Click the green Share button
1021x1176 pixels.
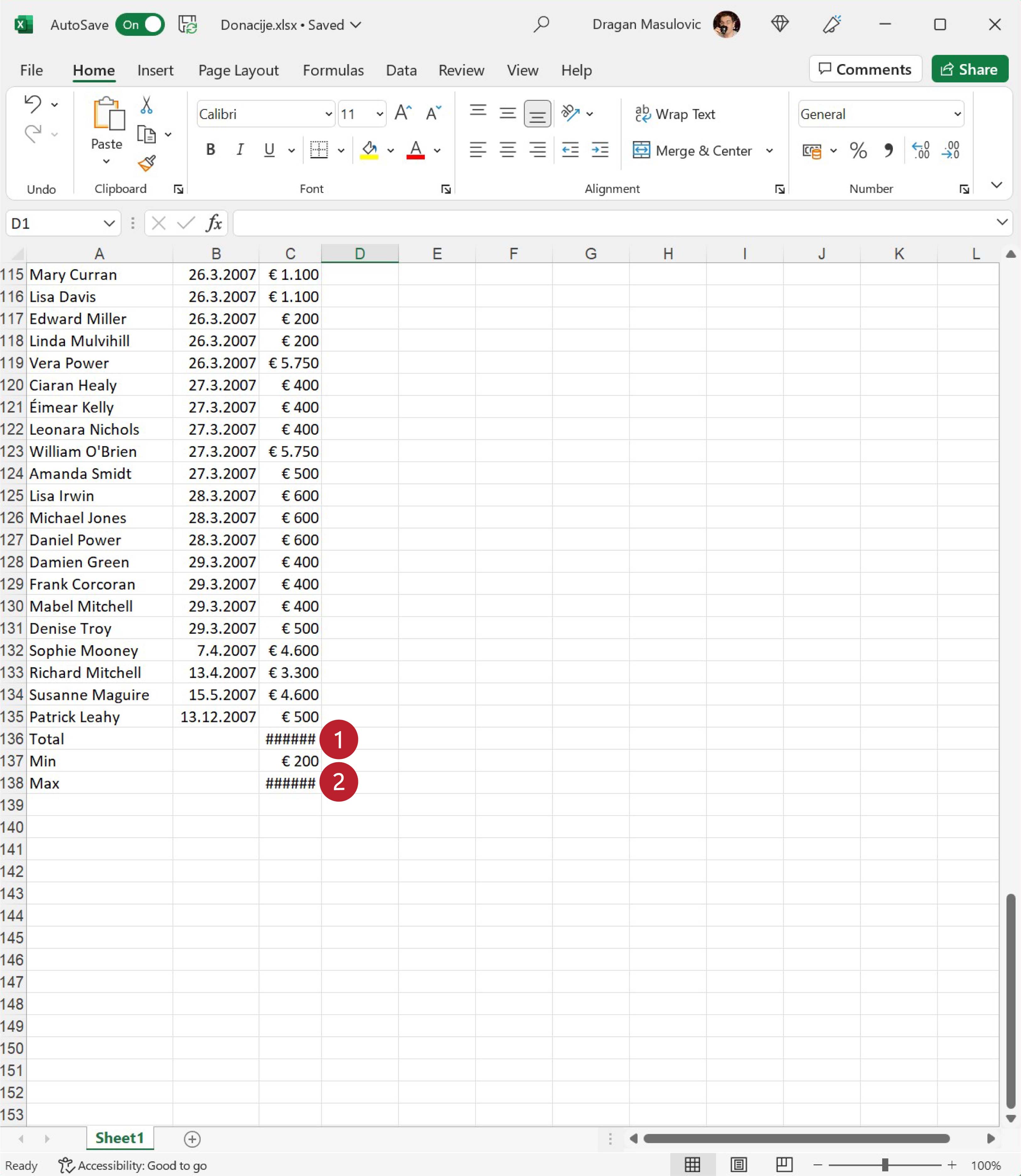tap(970, 69)
